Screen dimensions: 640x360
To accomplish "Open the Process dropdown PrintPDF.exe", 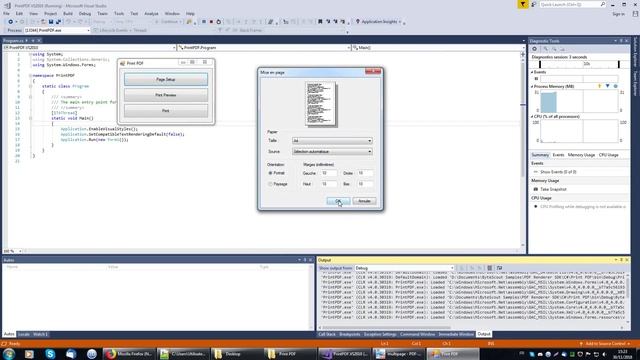I will (x=57, y=30).
